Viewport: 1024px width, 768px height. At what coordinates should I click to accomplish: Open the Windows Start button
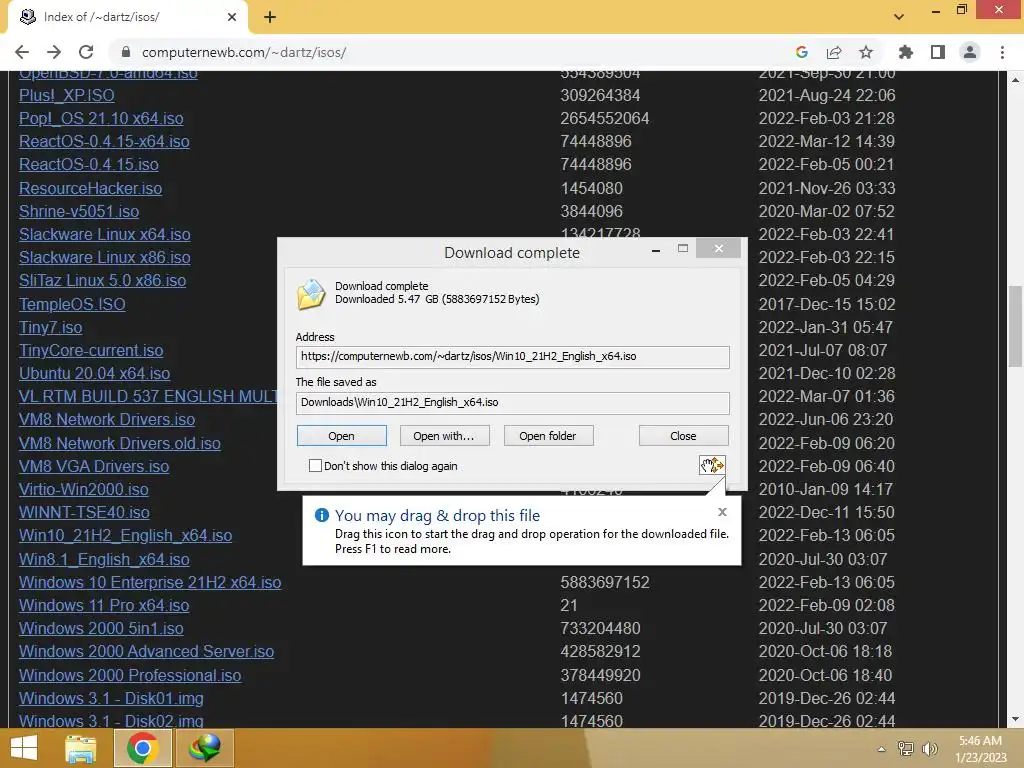tap(24, 748)
